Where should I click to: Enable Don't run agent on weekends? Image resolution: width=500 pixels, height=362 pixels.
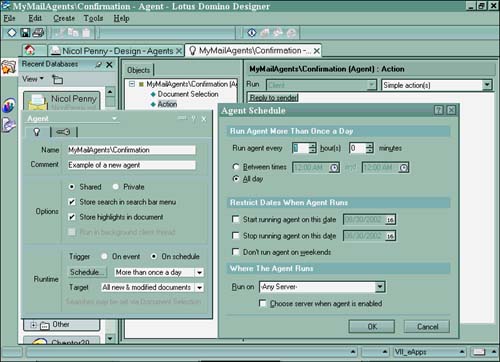tap(236, 252)
